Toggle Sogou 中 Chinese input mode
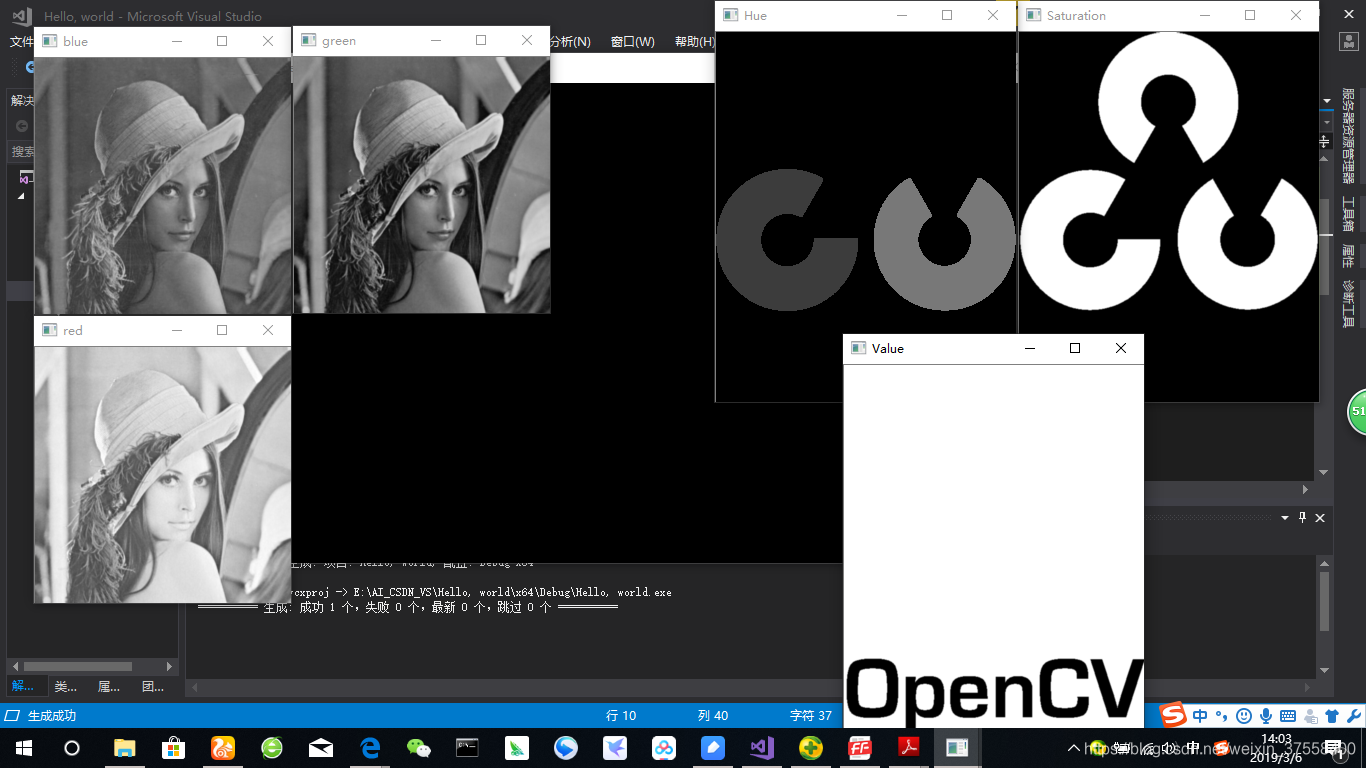 pos(1199,716)
